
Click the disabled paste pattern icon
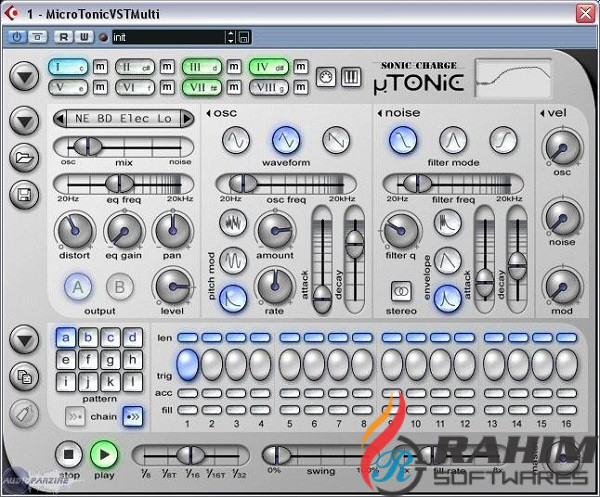tap(24, 414)
